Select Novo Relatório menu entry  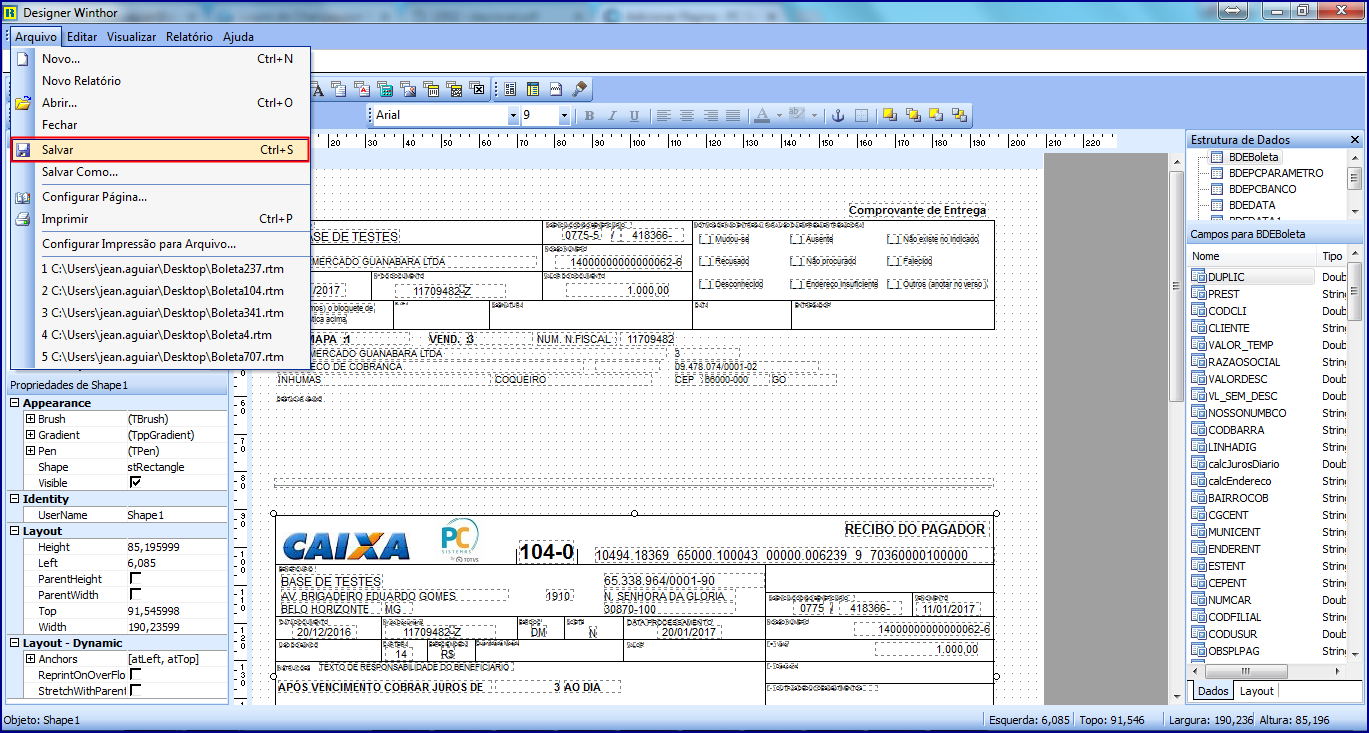point(161,81)
